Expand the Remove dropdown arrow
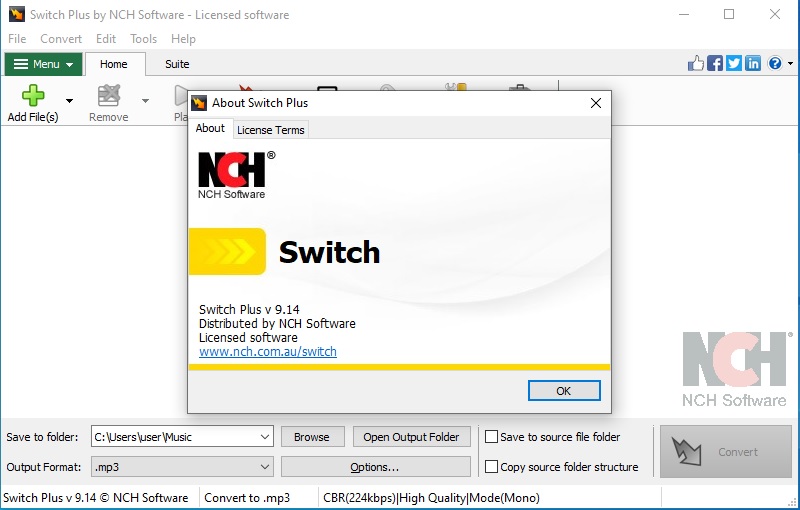The height and width of the screenshot is (510, 800). (x=145, y=101)
